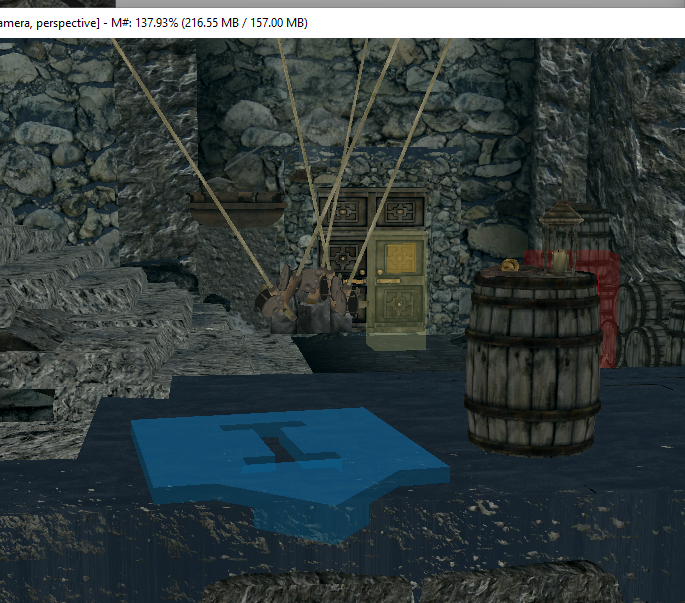The height and width of the screenshot is (603, 685).
Task: Select the lantern on top of barrel
Action: tap(561, 240)
